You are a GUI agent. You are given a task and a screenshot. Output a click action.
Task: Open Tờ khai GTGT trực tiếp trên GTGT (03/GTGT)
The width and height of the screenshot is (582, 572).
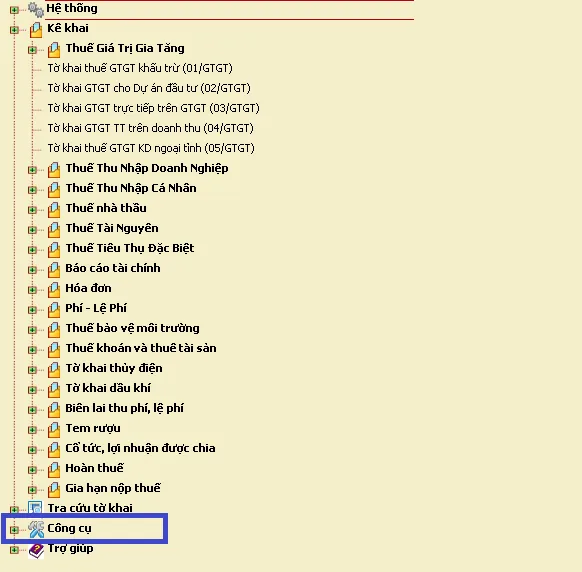[153, 108]
